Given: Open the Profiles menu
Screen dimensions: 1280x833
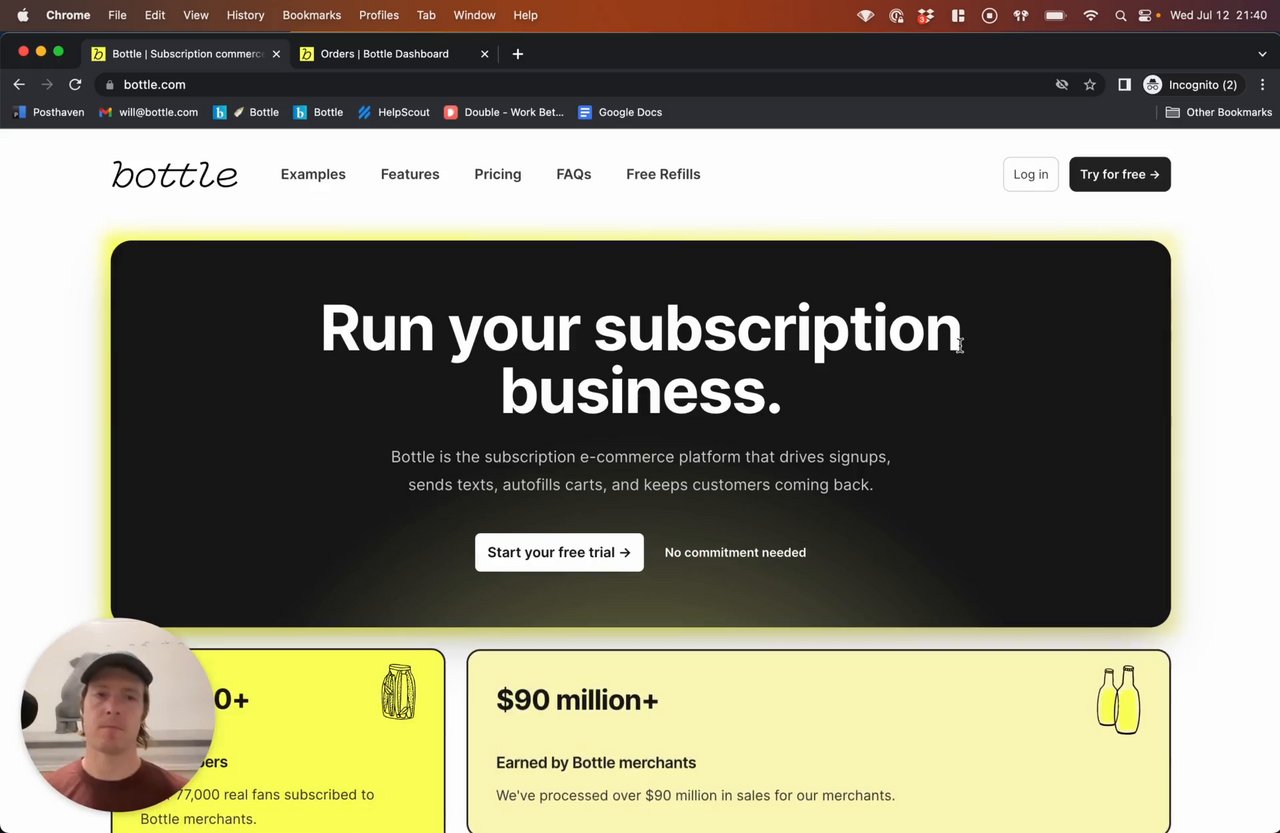Looking at the screenshot, I should (x=379, y=15).
